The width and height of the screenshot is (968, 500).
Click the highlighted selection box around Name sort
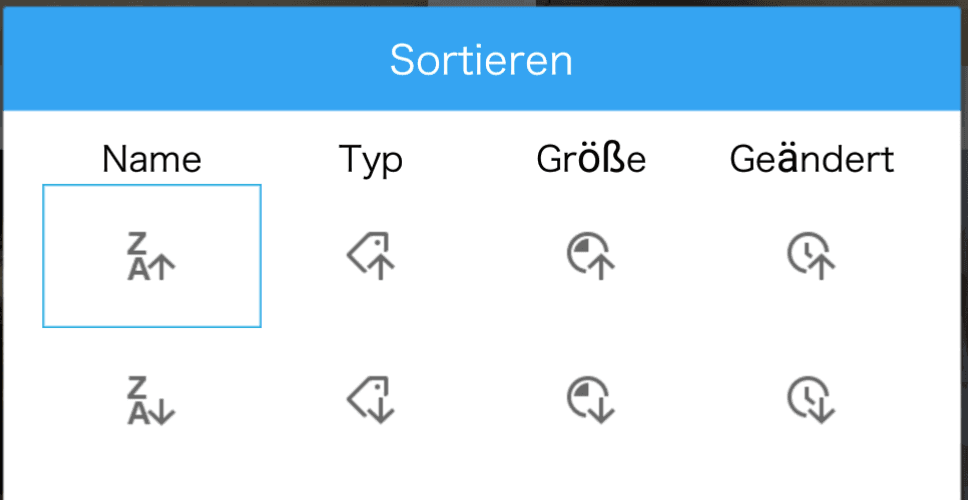(x=152, y=256)
